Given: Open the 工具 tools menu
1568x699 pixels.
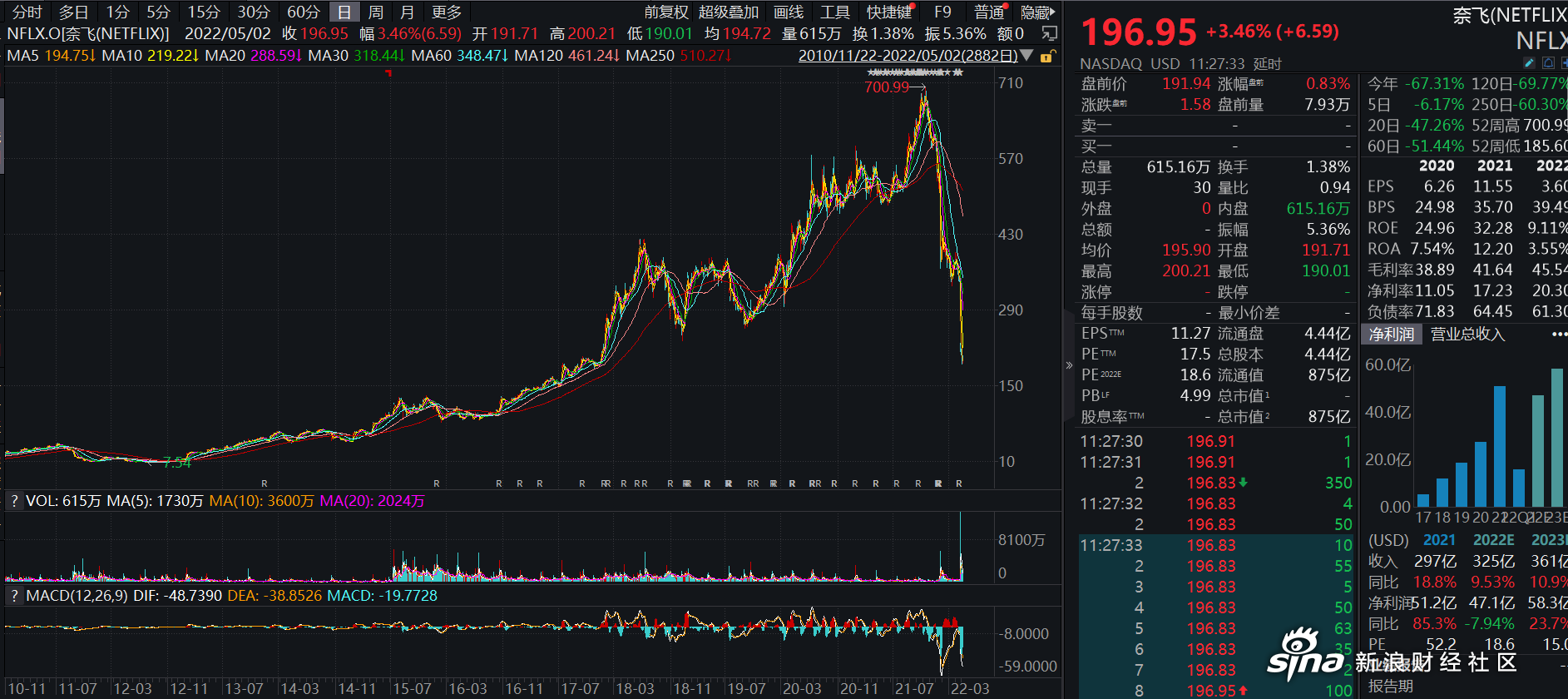Looking at the screenshot, I should pos(835,12).
